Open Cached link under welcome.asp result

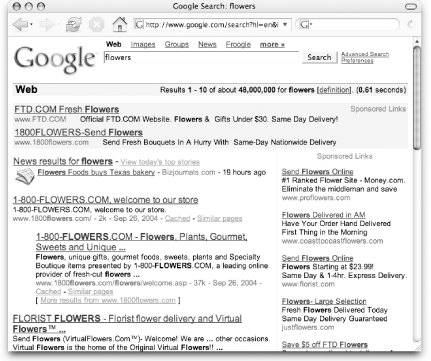(48, 292)
